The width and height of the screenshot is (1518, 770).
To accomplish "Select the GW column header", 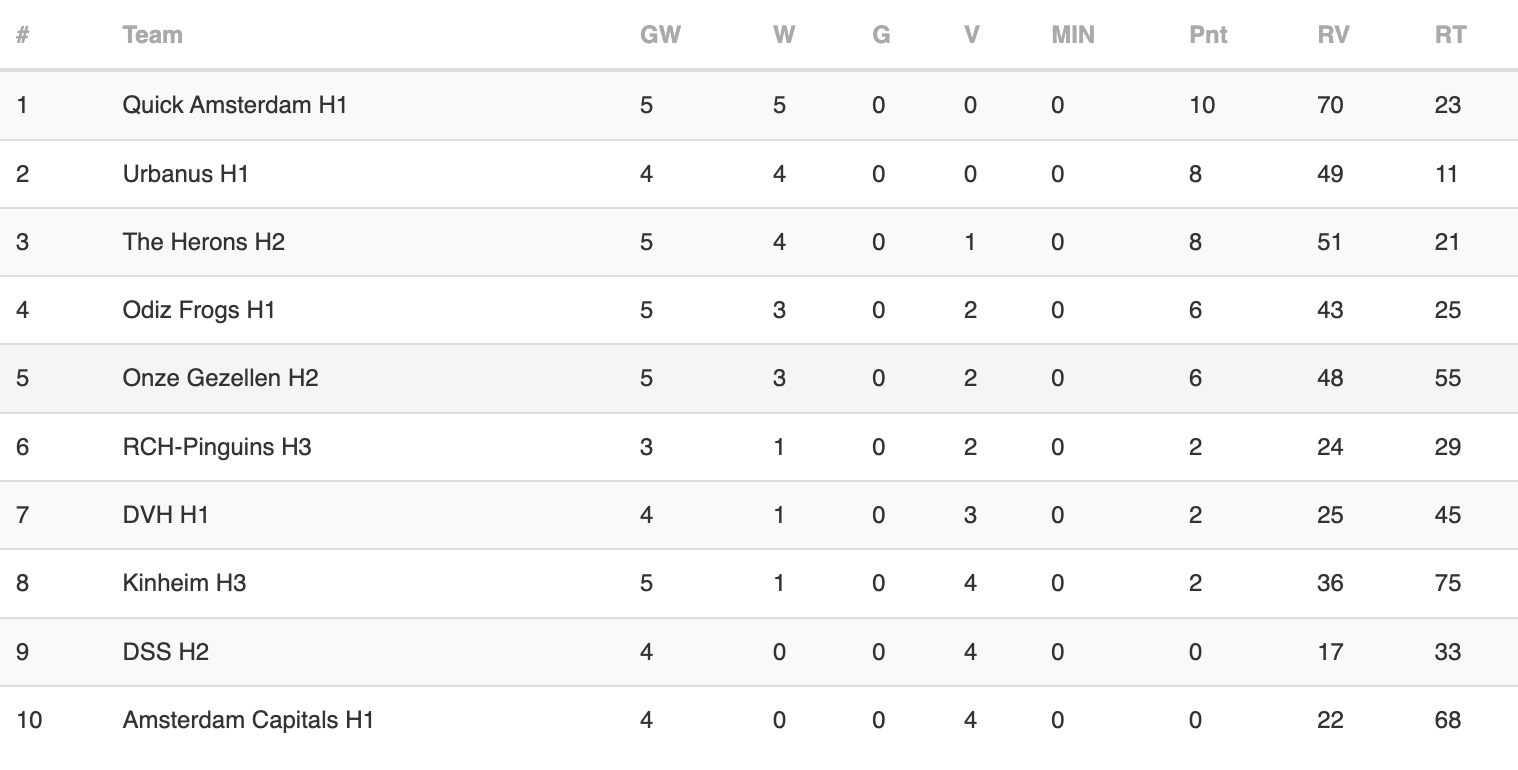I will [660, 35].
